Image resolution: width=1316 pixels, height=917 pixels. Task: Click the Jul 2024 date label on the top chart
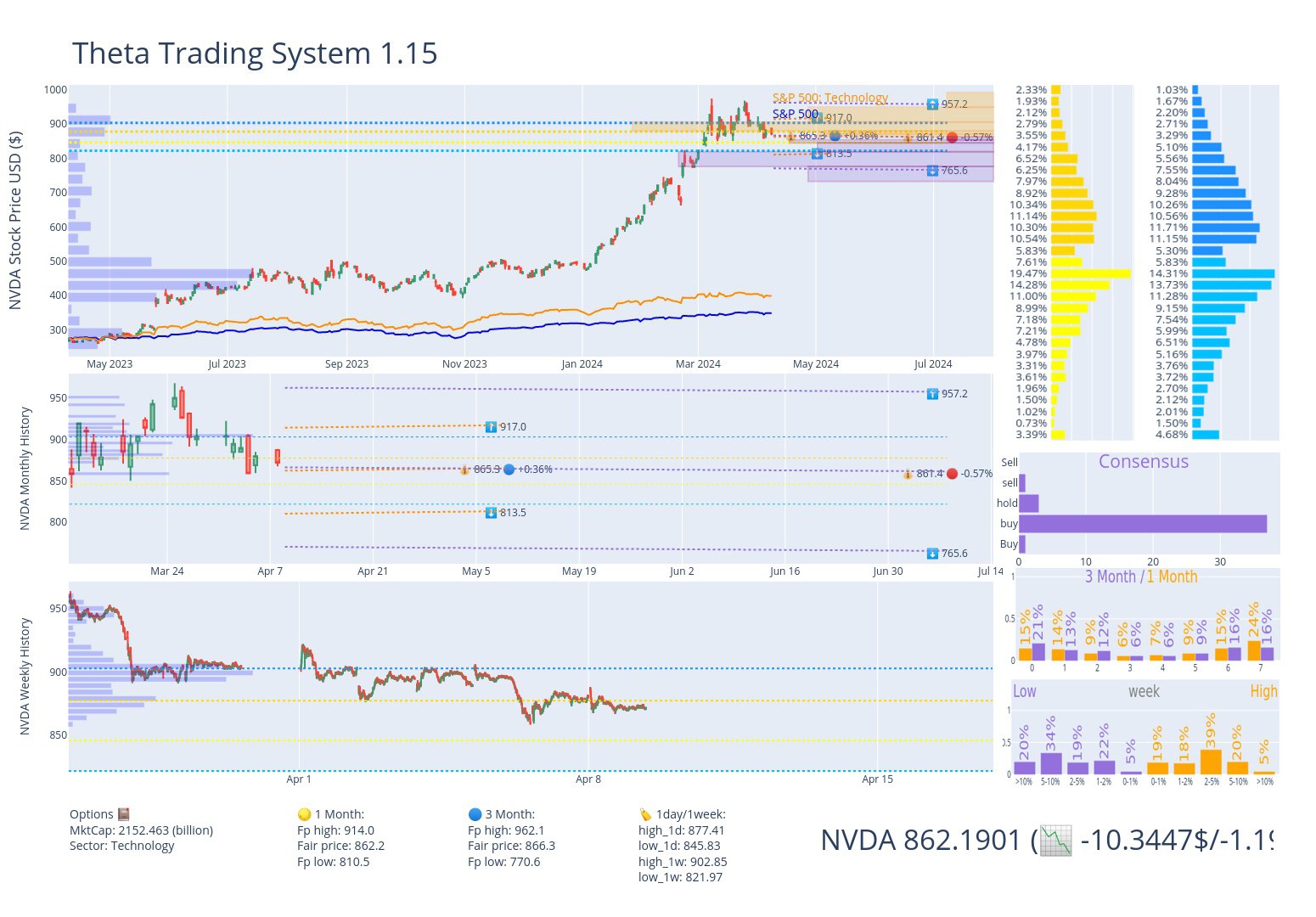pyautogui.click(x=933, y=364)
